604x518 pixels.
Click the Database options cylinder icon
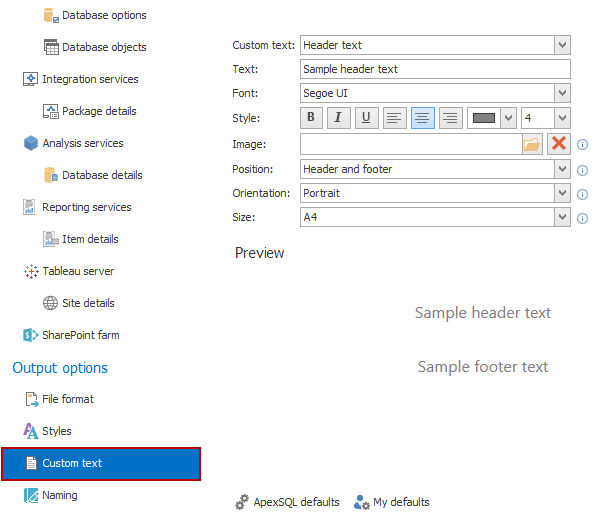point(51,15)
